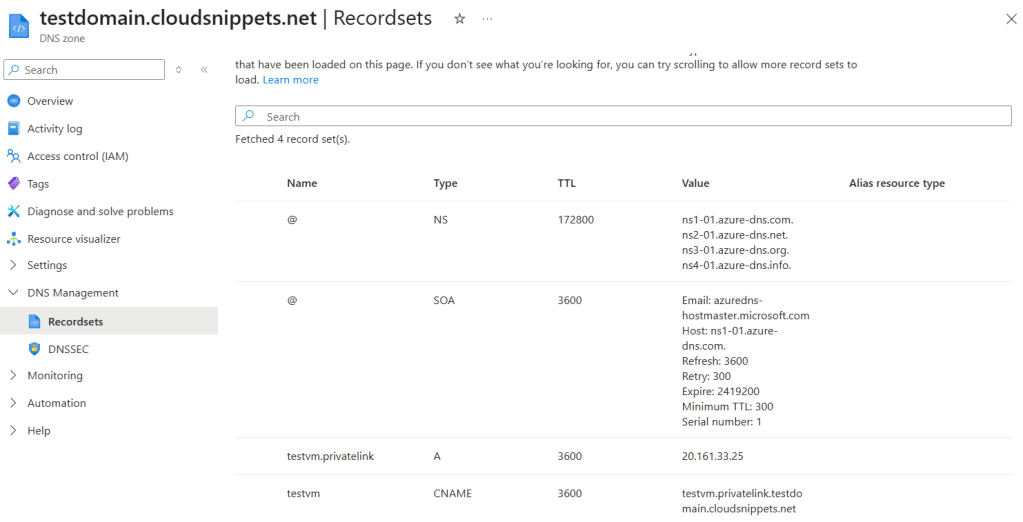Expand the Settings section

pyautogui.click(x=13, y=265)
